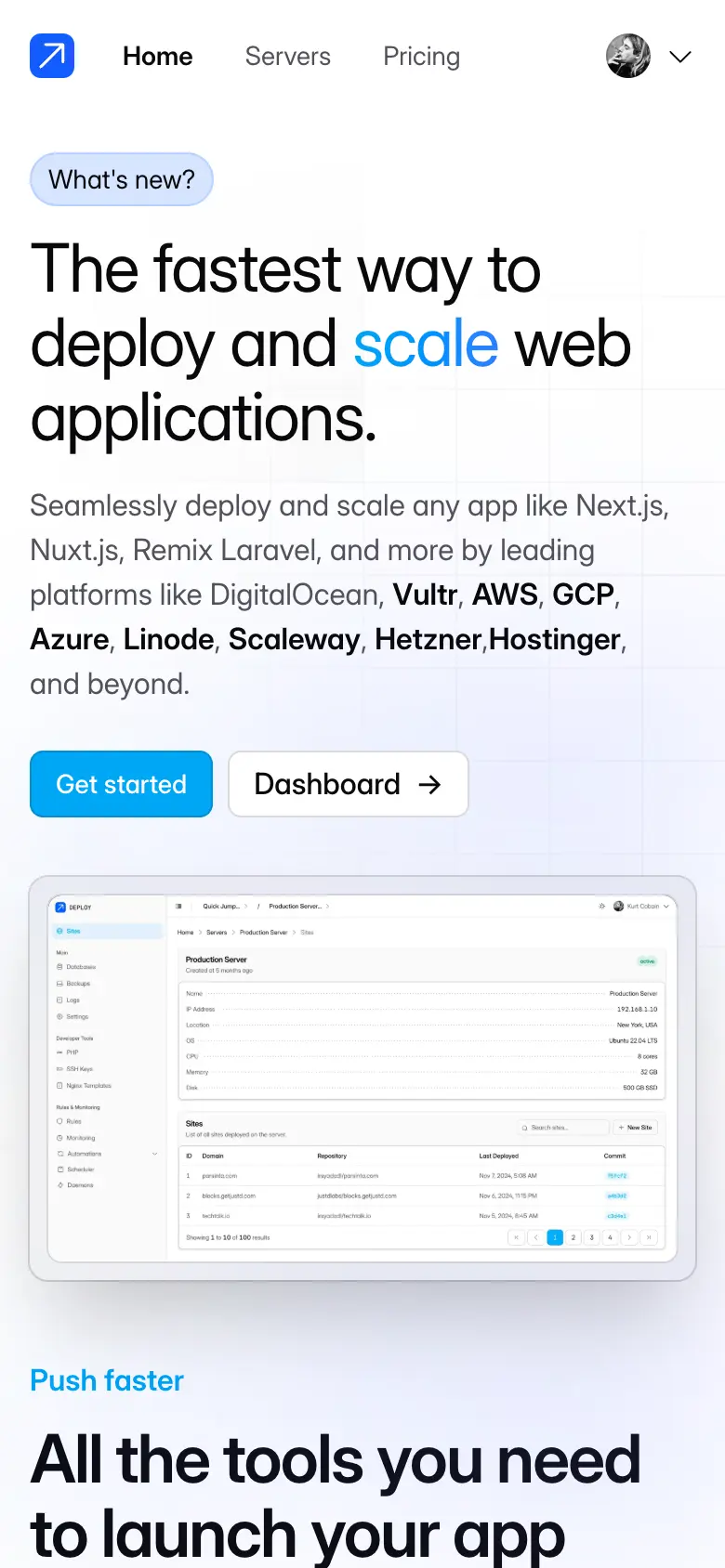
Task: Select page 2 in the preview pagination
Action: coord(573,1237)
